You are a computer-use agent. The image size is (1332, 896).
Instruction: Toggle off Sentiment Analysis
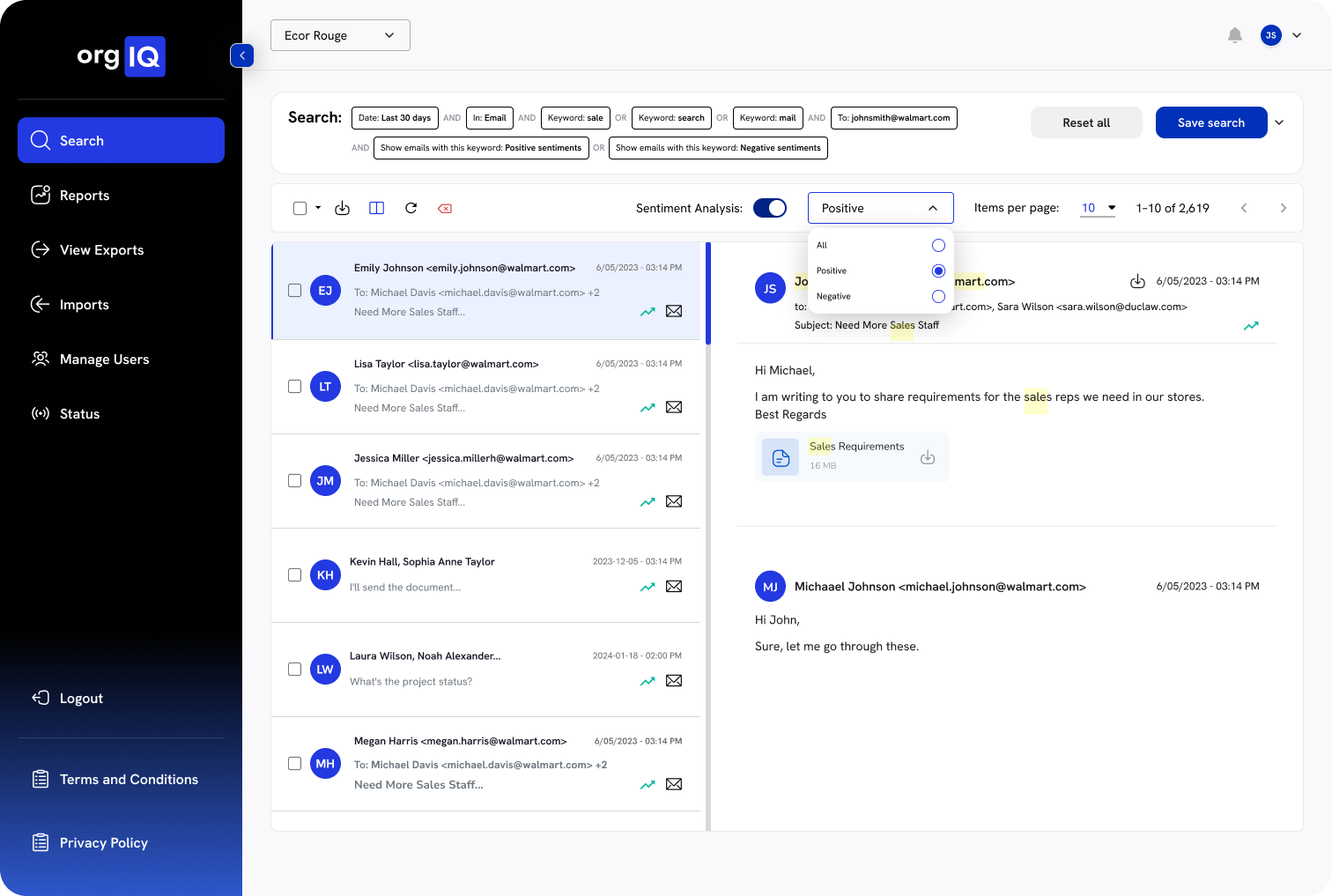point(769,208)
